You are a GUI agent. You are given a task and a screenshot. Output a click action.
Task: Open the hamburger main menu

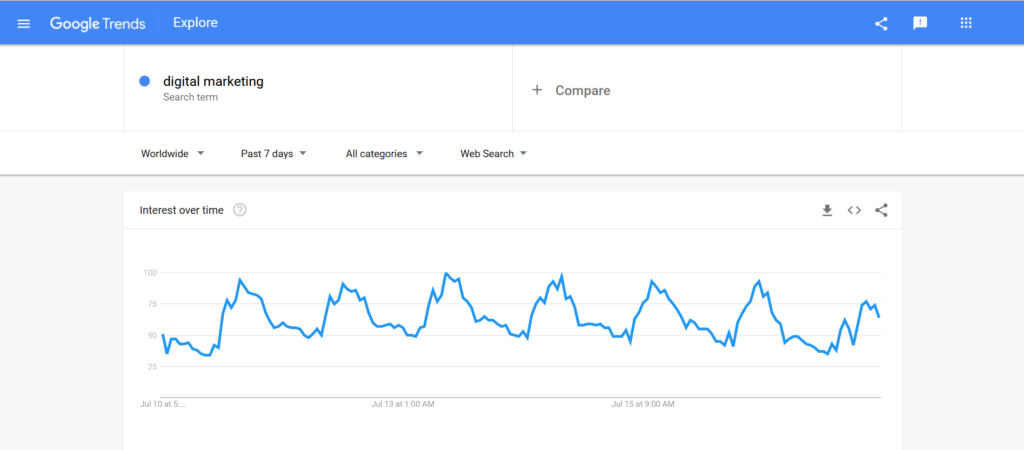pyautogui.click(x=24, y=24)
